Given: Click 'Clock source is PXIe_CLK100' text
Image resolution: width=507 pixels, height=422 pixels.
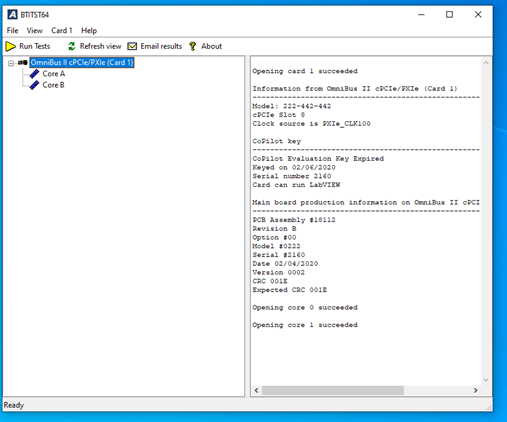Looking at the screenshot, I should (311, 124).
